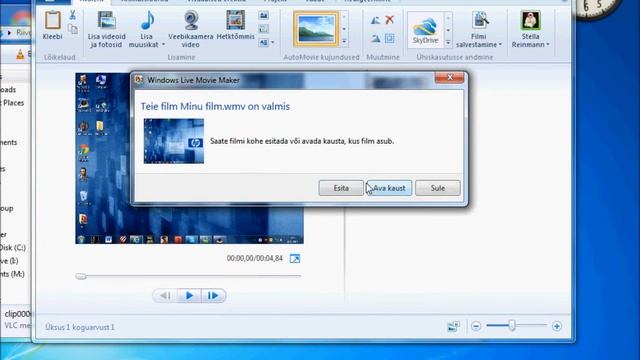Click the (M:) drive entry in Explorer
This screenshot has height=360, width=640.
pos(12,274)
